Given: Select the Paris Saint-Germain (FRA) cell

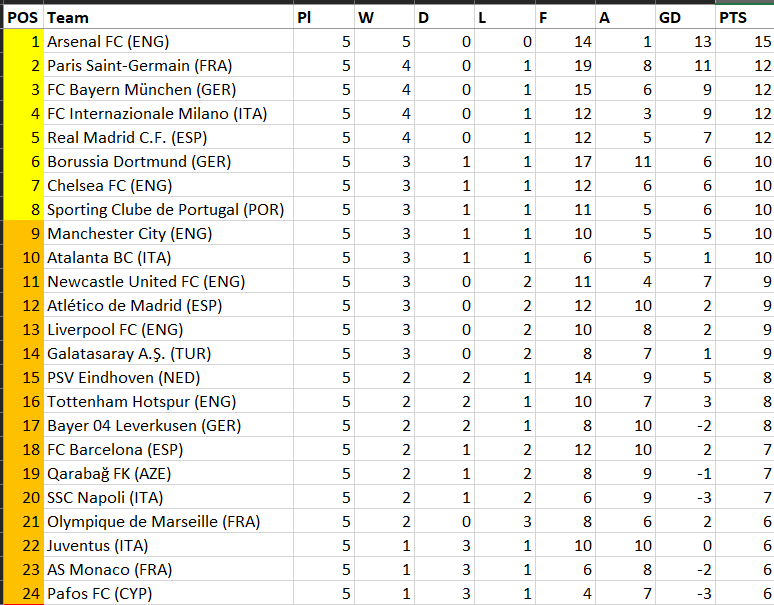Looking at the screenshot, I should pyautogui.click(x=168, y=65).
